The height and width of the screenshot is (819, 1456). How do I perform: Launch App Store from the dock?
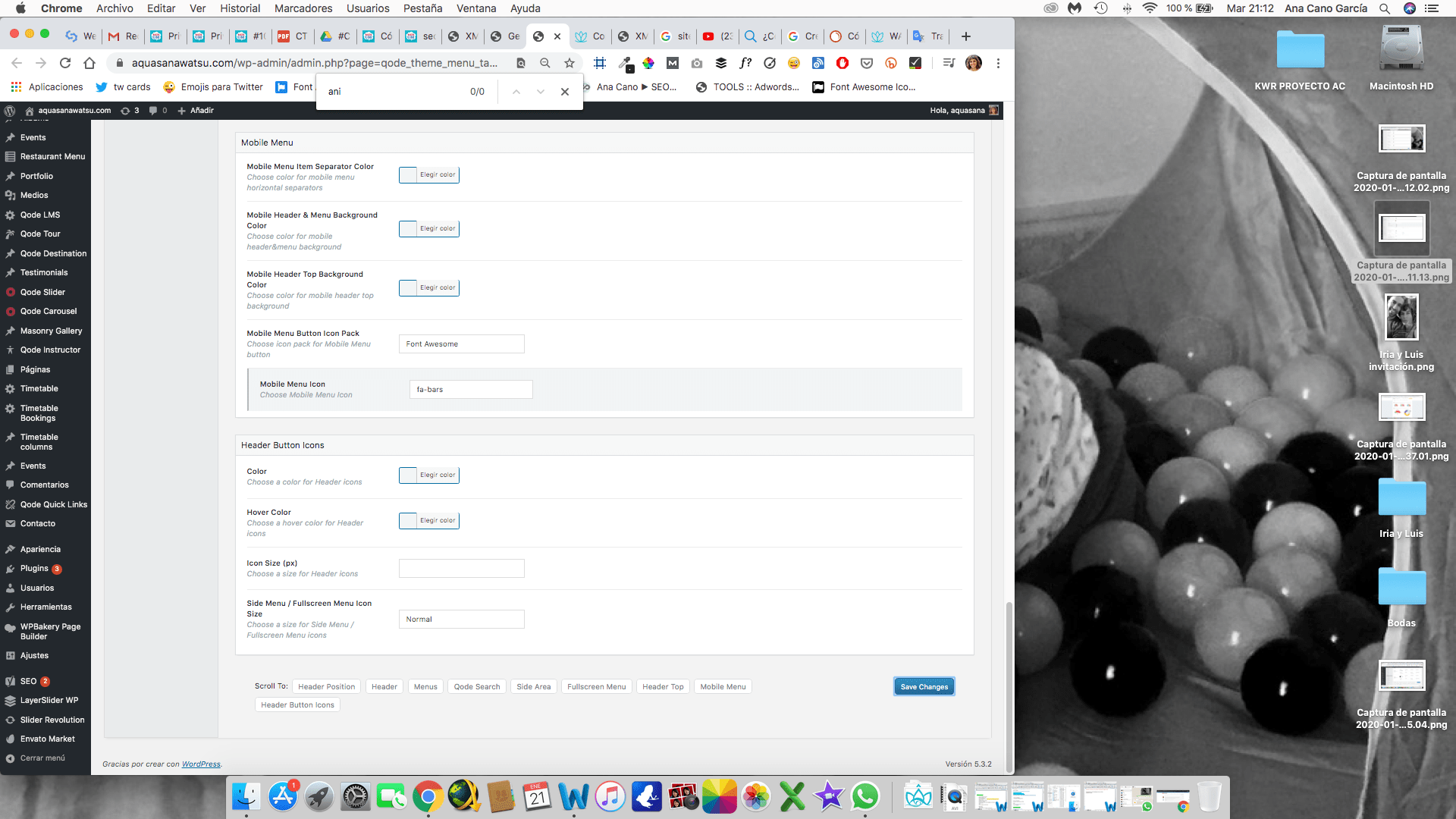coord(283,797)
